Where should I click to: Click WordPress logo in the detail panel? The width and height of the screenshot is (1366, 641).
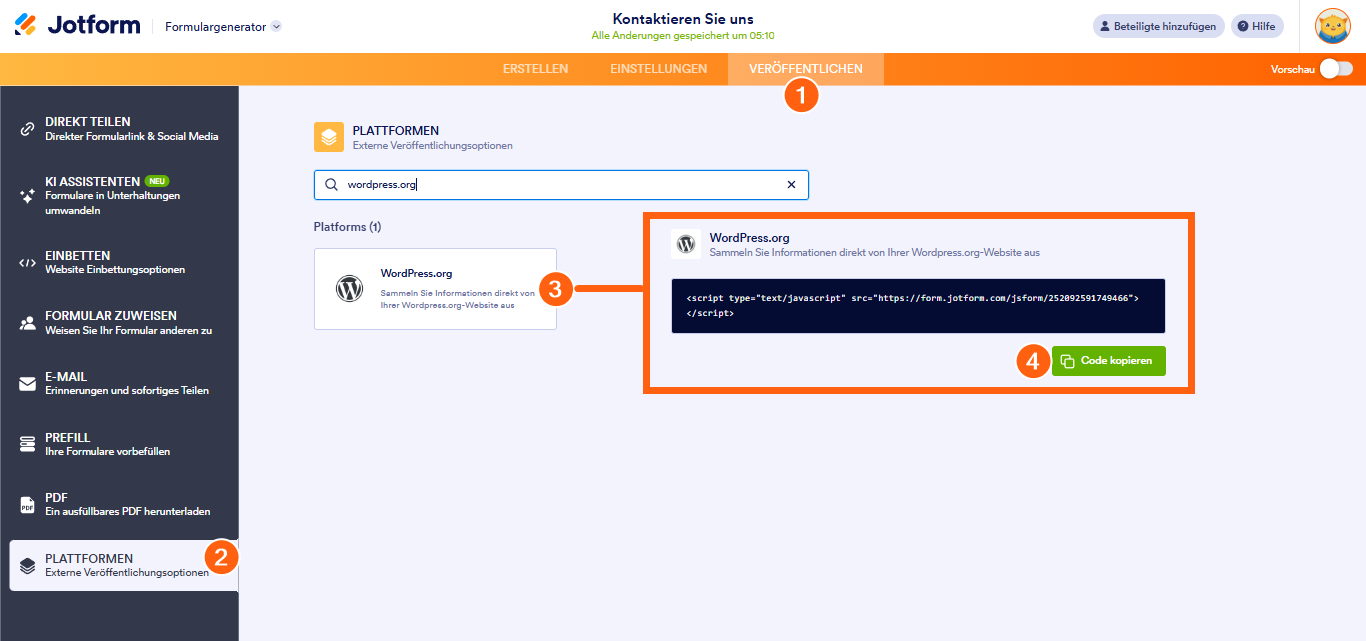pyautogui.click(x=686, y=244)
